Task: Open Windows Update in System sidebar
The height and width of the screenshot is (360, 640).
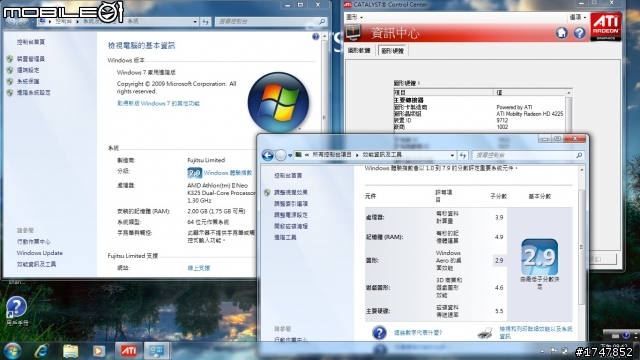Action: click(40, 253)
